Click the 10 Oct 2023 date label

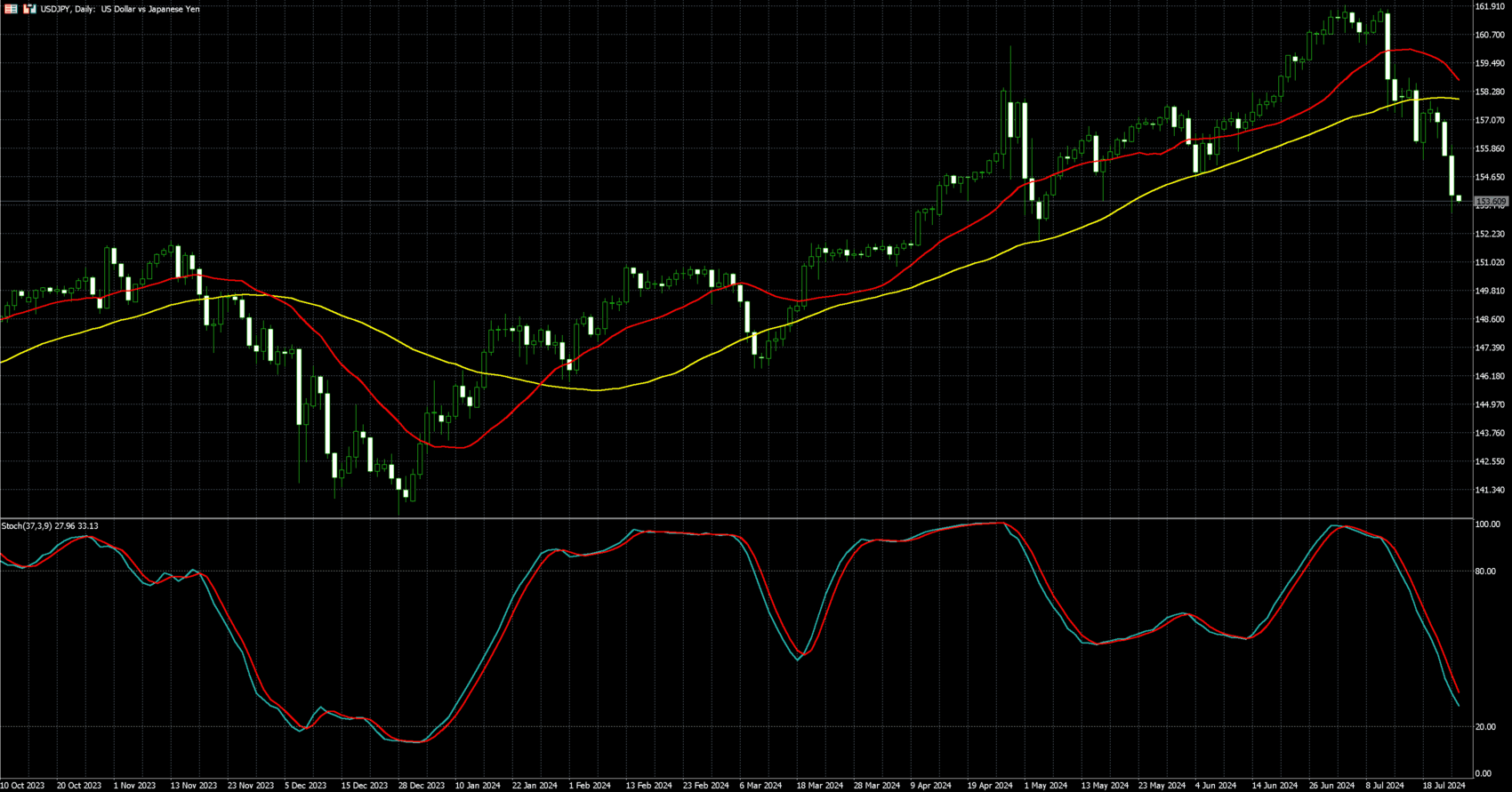[22, 786]
